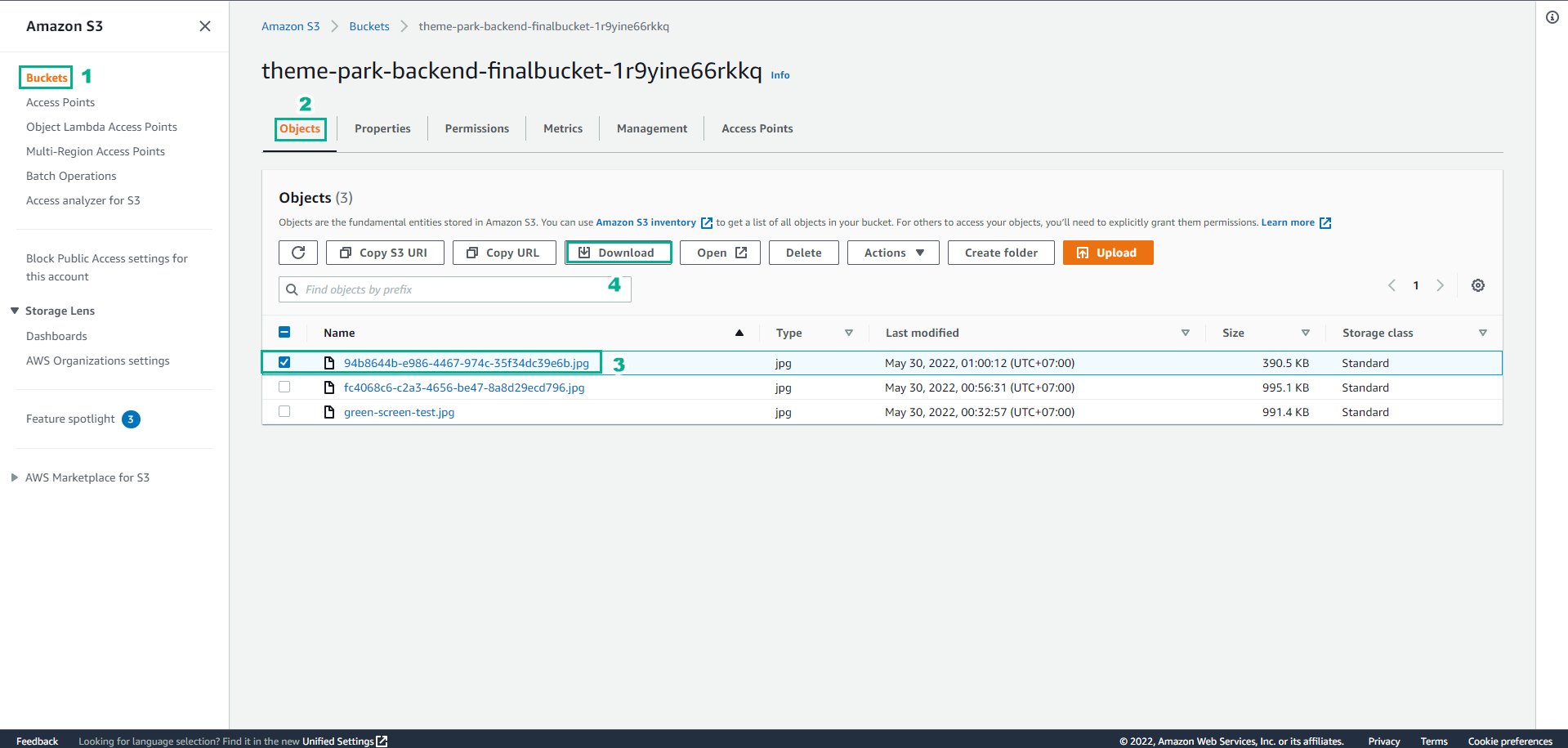Click file icon of 94b8644b jpg object

[x=329, y=363]
